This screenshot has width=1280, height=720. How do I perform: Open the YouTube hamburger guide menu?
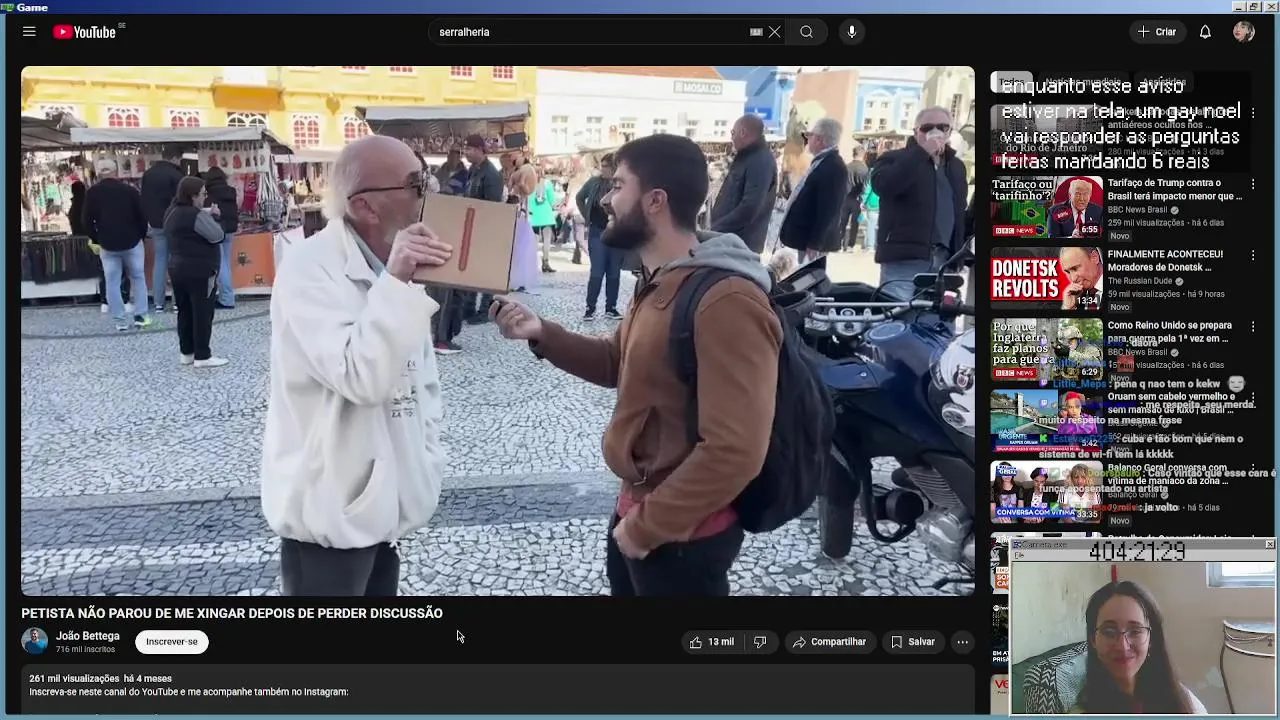point(29,32)
